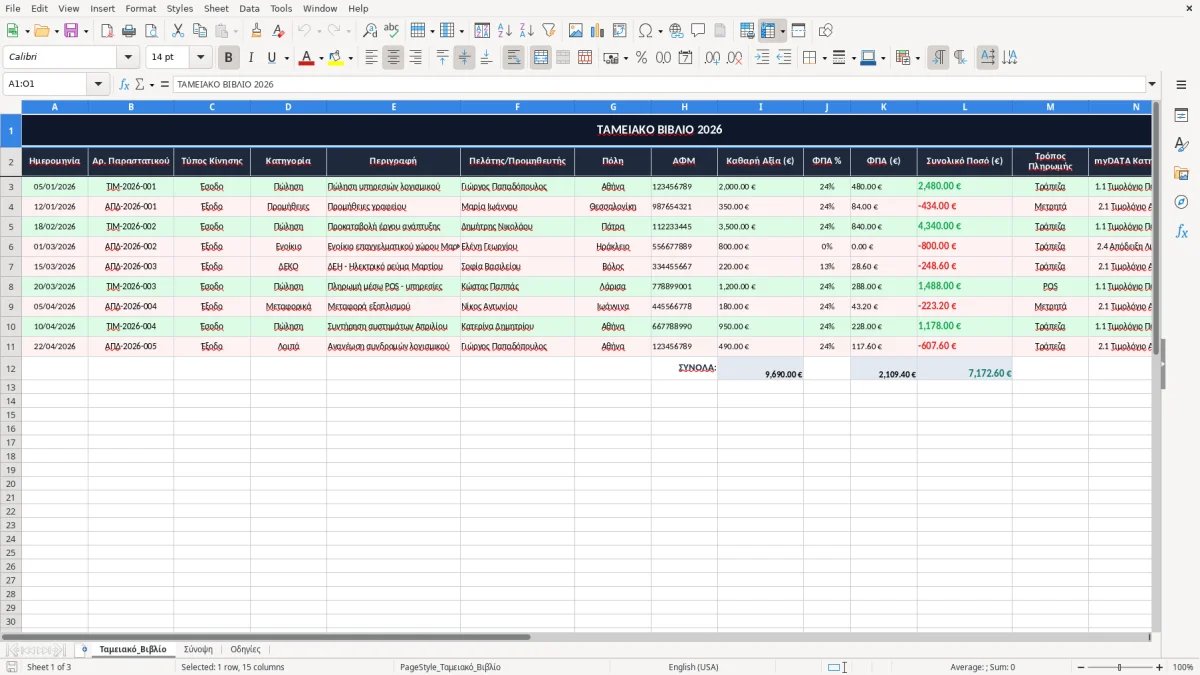Toggle Bold formatting

(229, 58)
